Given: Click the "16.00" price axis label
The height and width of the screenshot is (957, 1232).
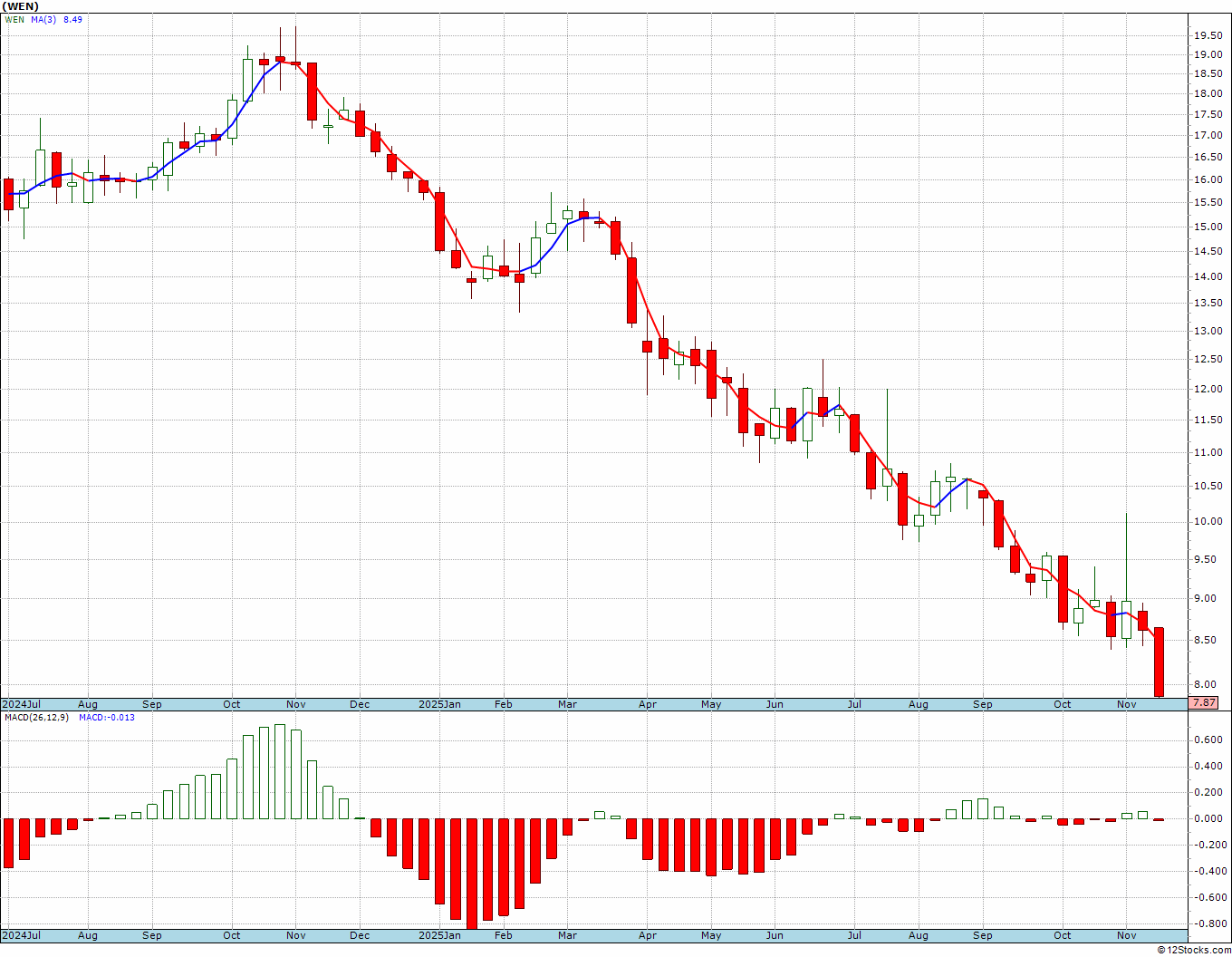Looking at the screenshot, I should point(1208,180).
